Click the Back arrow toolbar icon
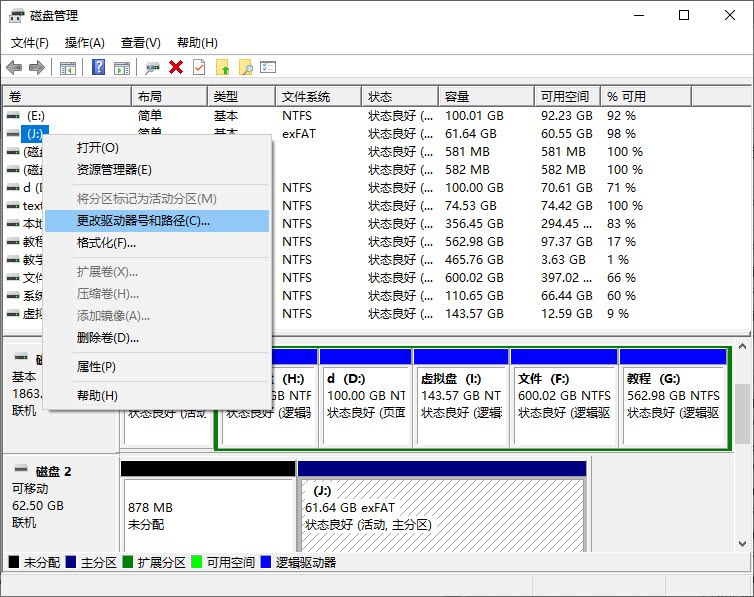 coord(14,67)
